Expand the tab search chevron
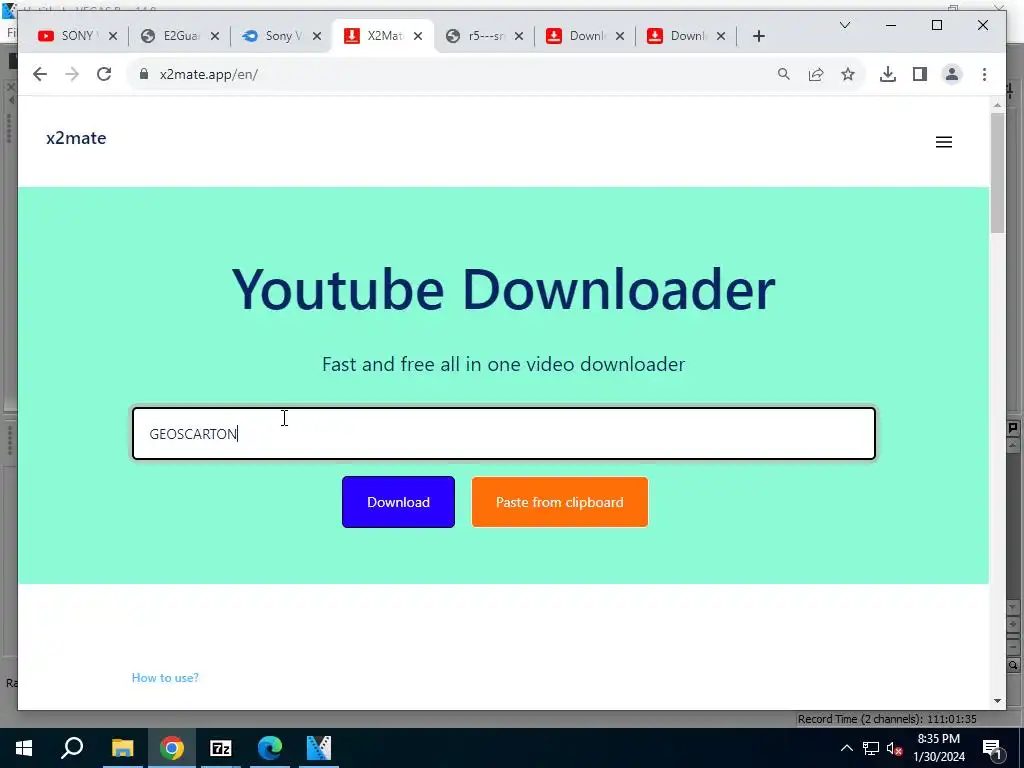The image size is (1024, 768). point(844,25)
